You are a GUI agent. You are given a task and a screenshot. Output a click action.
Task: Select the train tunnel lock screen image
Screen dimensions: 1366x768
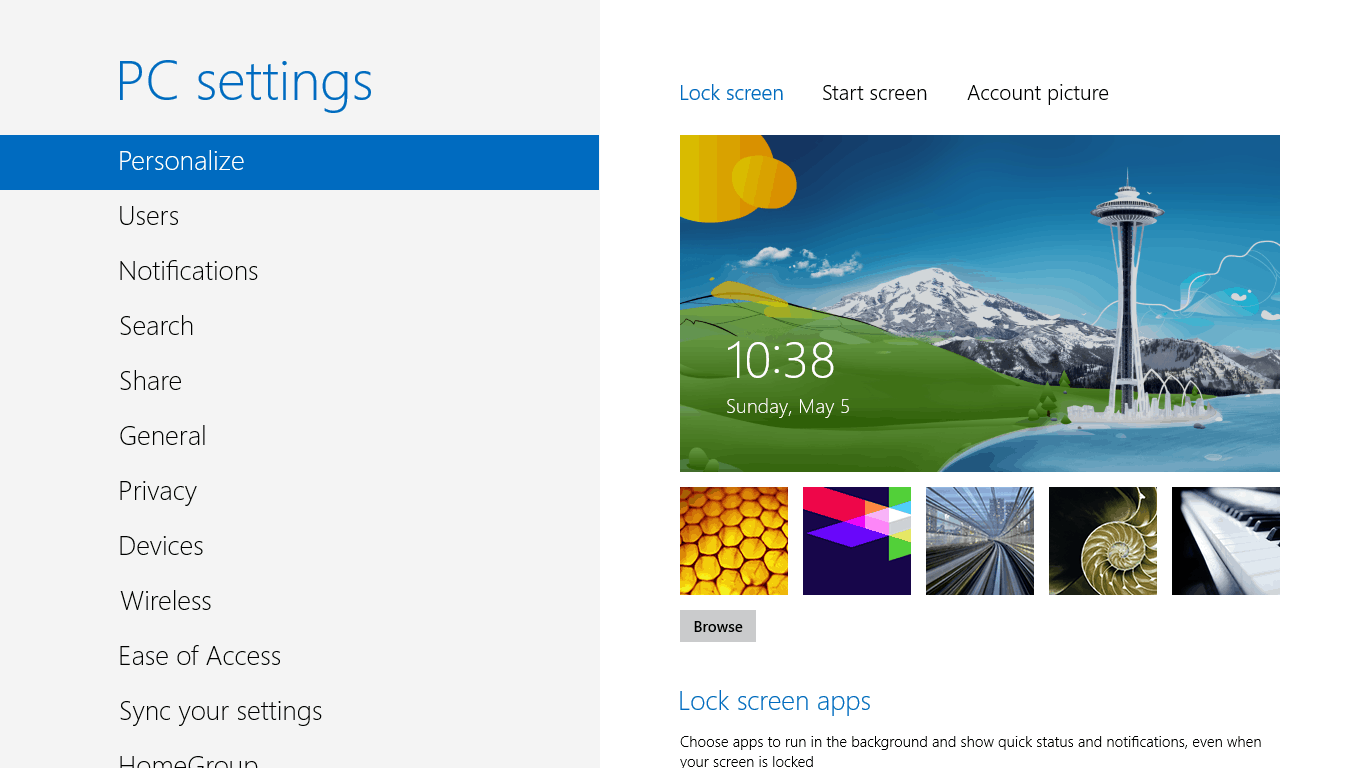(x=979, y=540)
